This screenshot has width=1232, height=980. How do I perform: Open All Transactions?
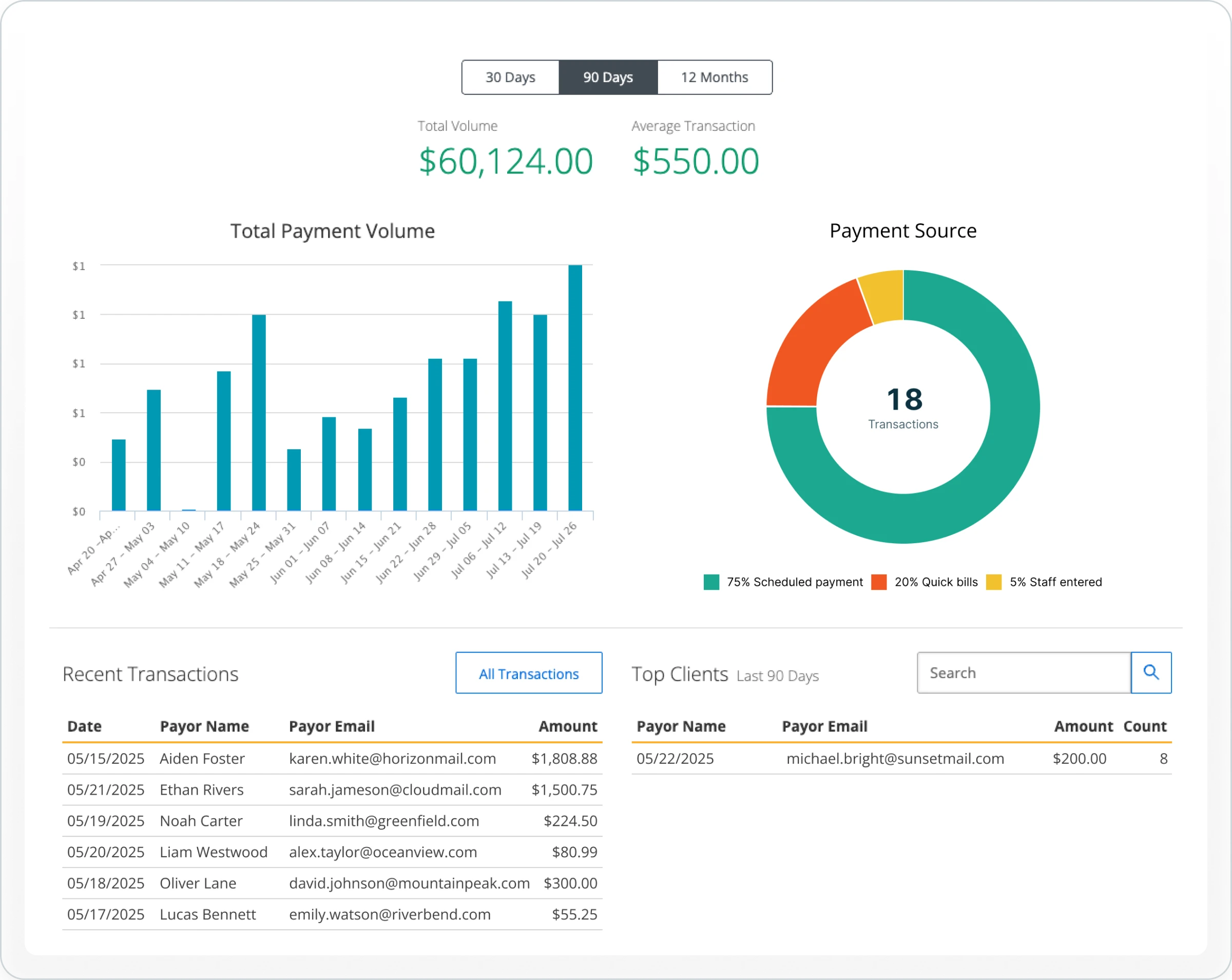tap(529, 673)
